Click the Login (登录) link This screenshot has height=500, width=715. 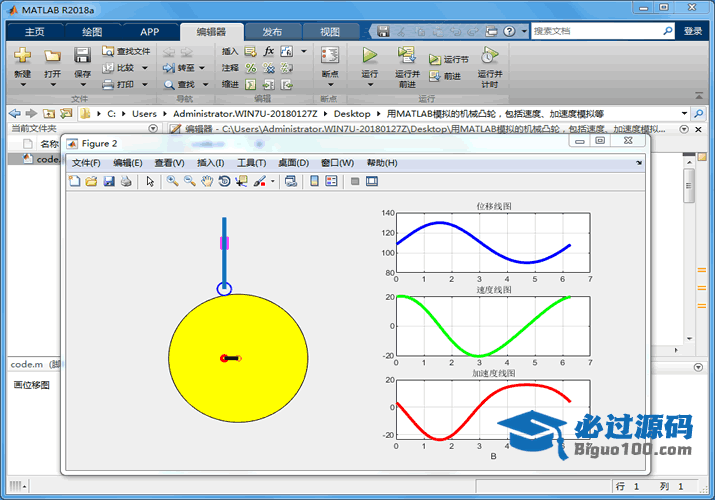(693, 31)
